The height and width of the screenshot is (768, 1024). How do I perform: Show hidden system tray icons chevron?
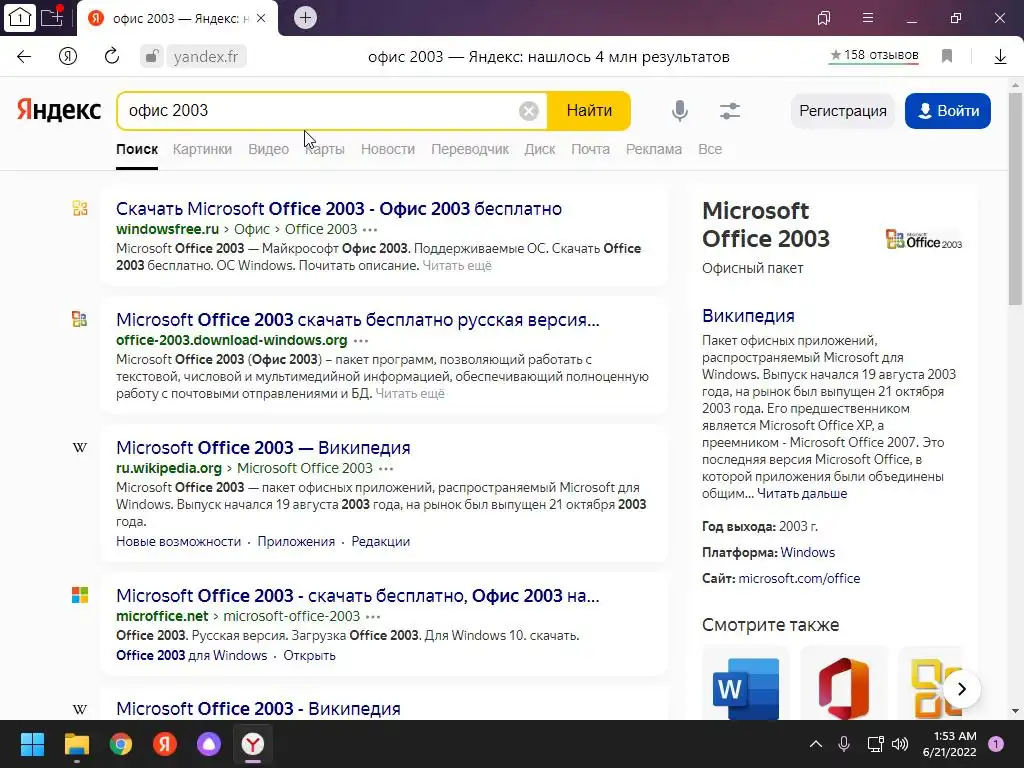pyautogui.click(x=816, y=743)
